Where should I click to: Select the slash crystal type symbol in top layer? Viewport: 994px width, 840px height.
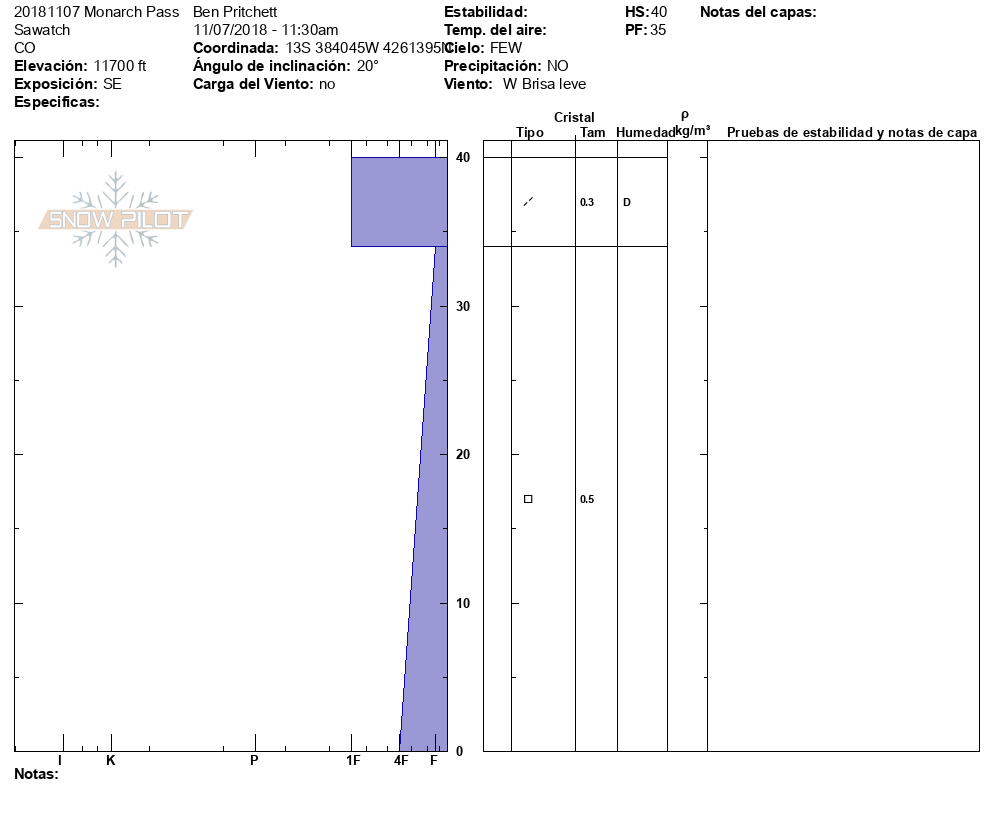point(528,202)
